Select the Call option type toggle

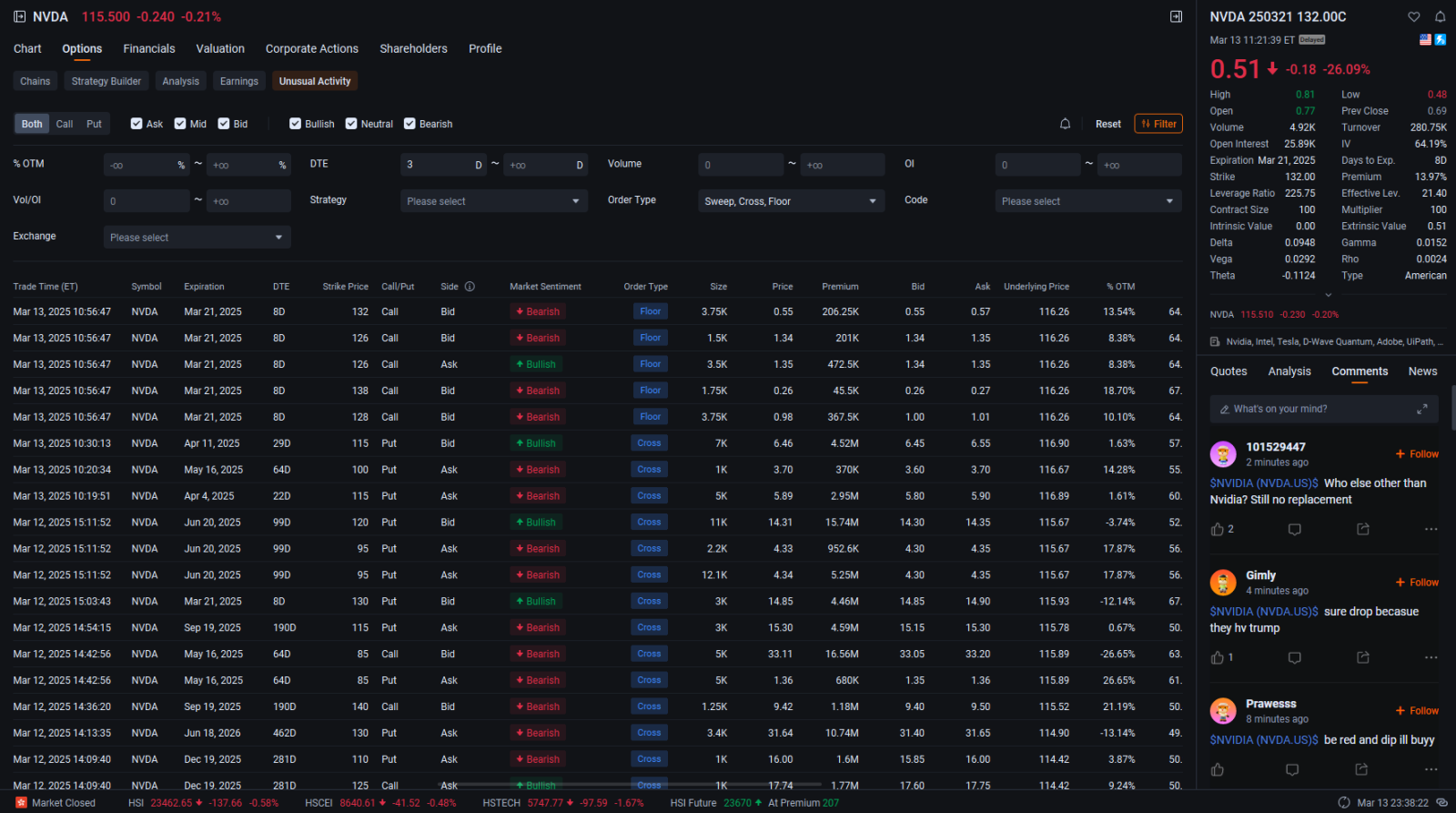(65, 124)
